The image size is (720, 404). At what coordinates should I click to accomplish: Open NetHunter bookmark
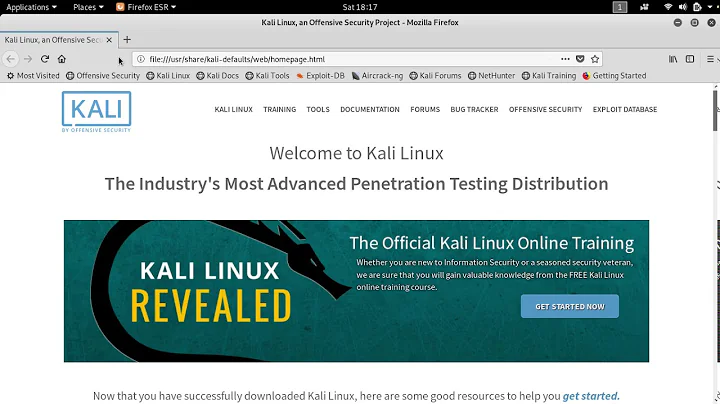click(x=491, y=75)
